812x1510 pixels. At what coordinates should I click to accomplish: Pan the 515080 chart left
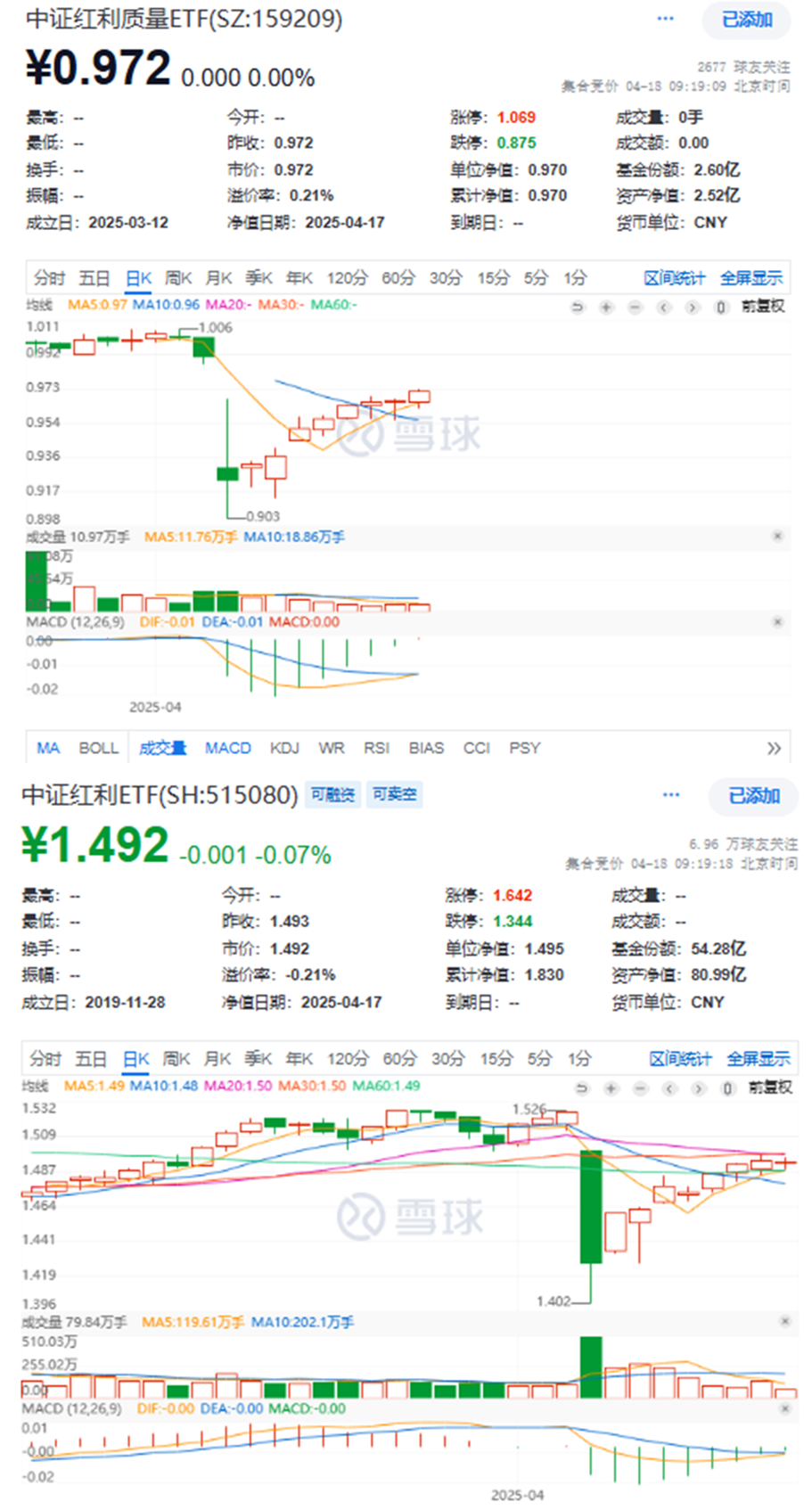click(x=669, y=1087)
